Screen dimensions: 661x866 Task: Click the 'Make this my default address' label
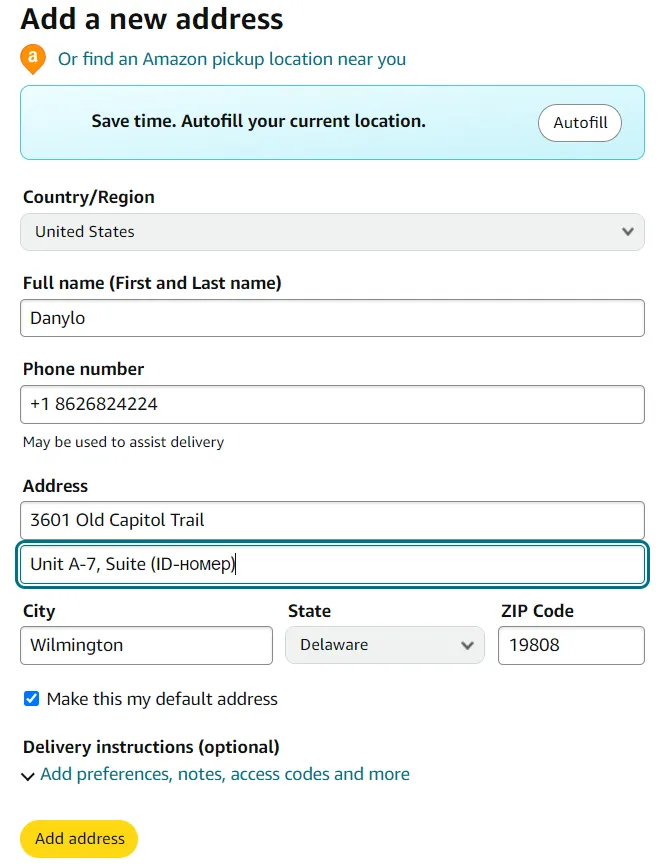(x=162, y=699)
